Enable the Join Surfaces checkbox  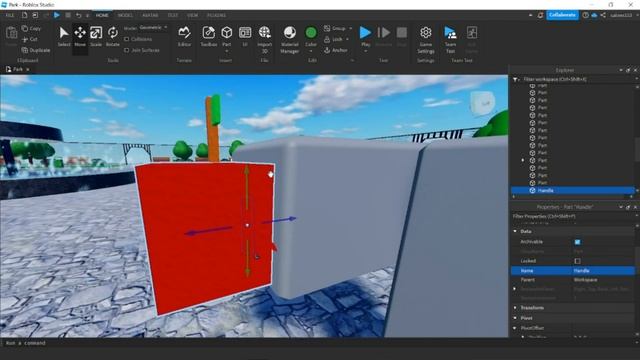point(127,50)
